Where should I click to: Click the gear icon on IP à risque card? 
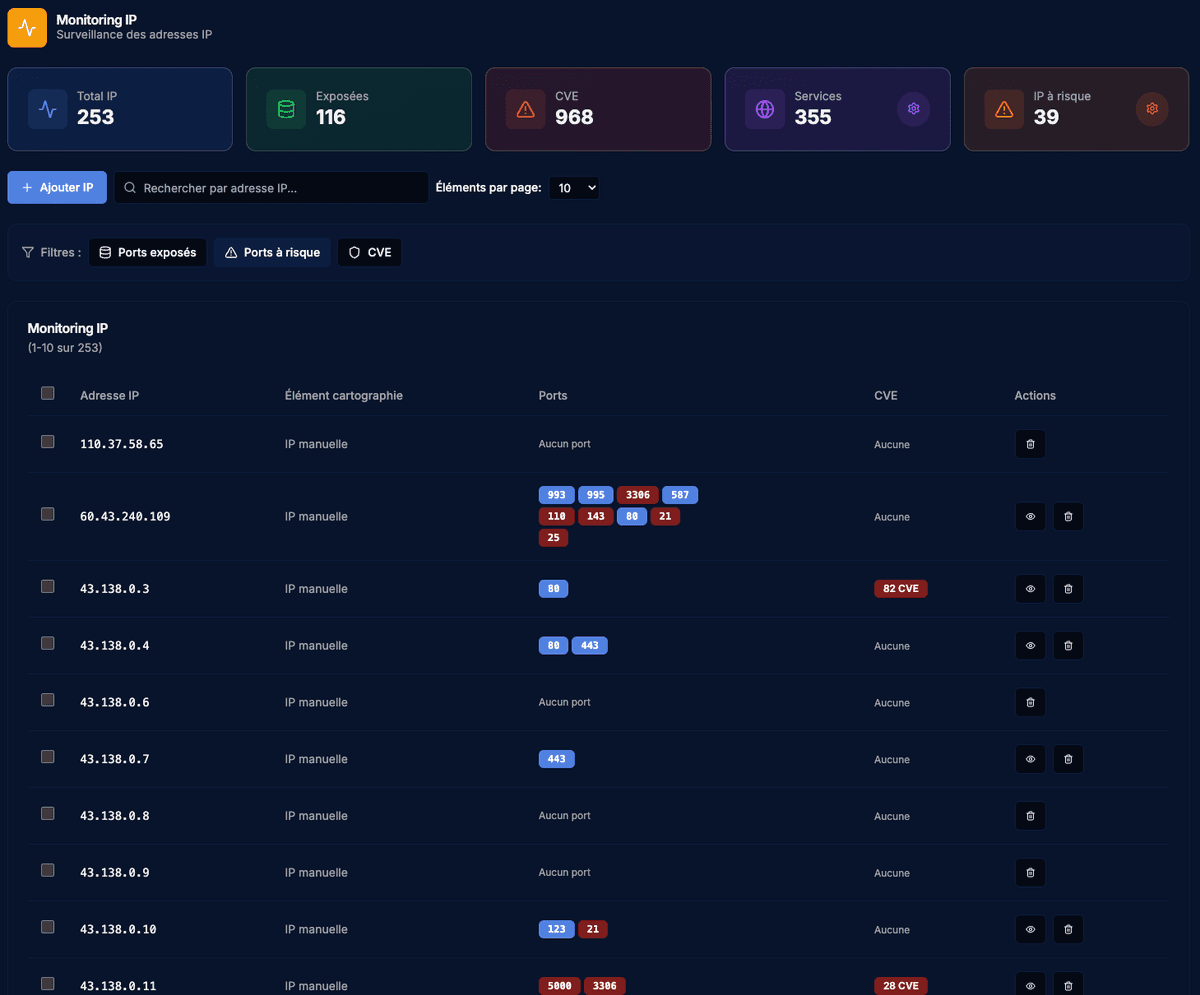pyautogui.click(x=1152, y=109)
